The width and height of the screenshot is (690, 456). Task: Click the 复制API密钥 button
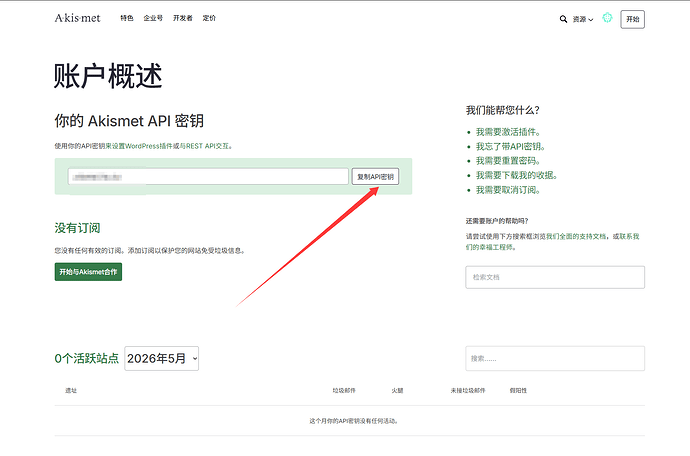[x=375, y=177]
